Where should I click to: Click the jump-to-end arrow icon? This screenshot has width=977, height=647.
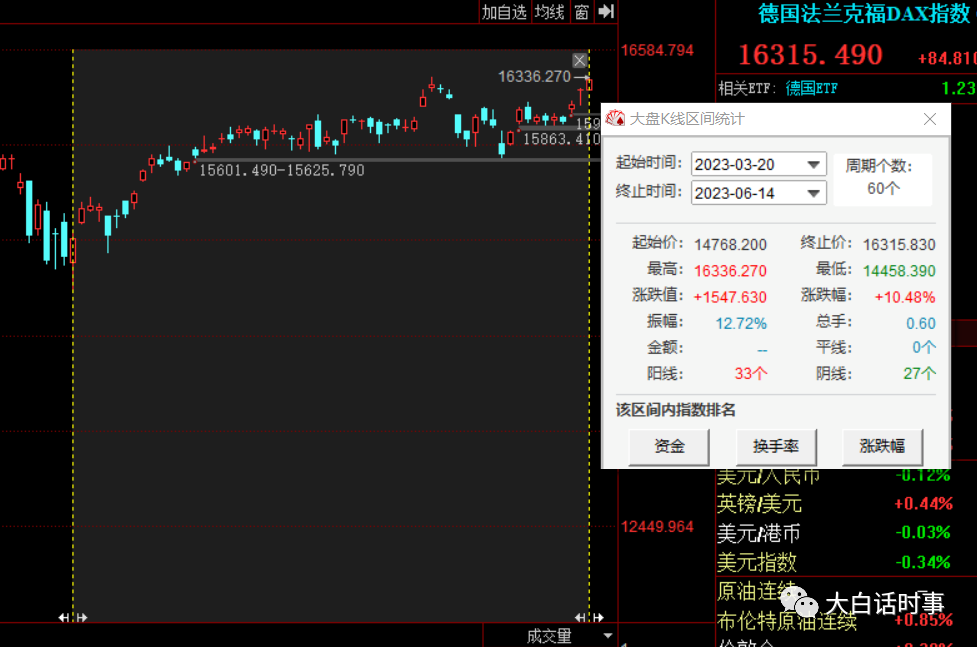point(606,12)
